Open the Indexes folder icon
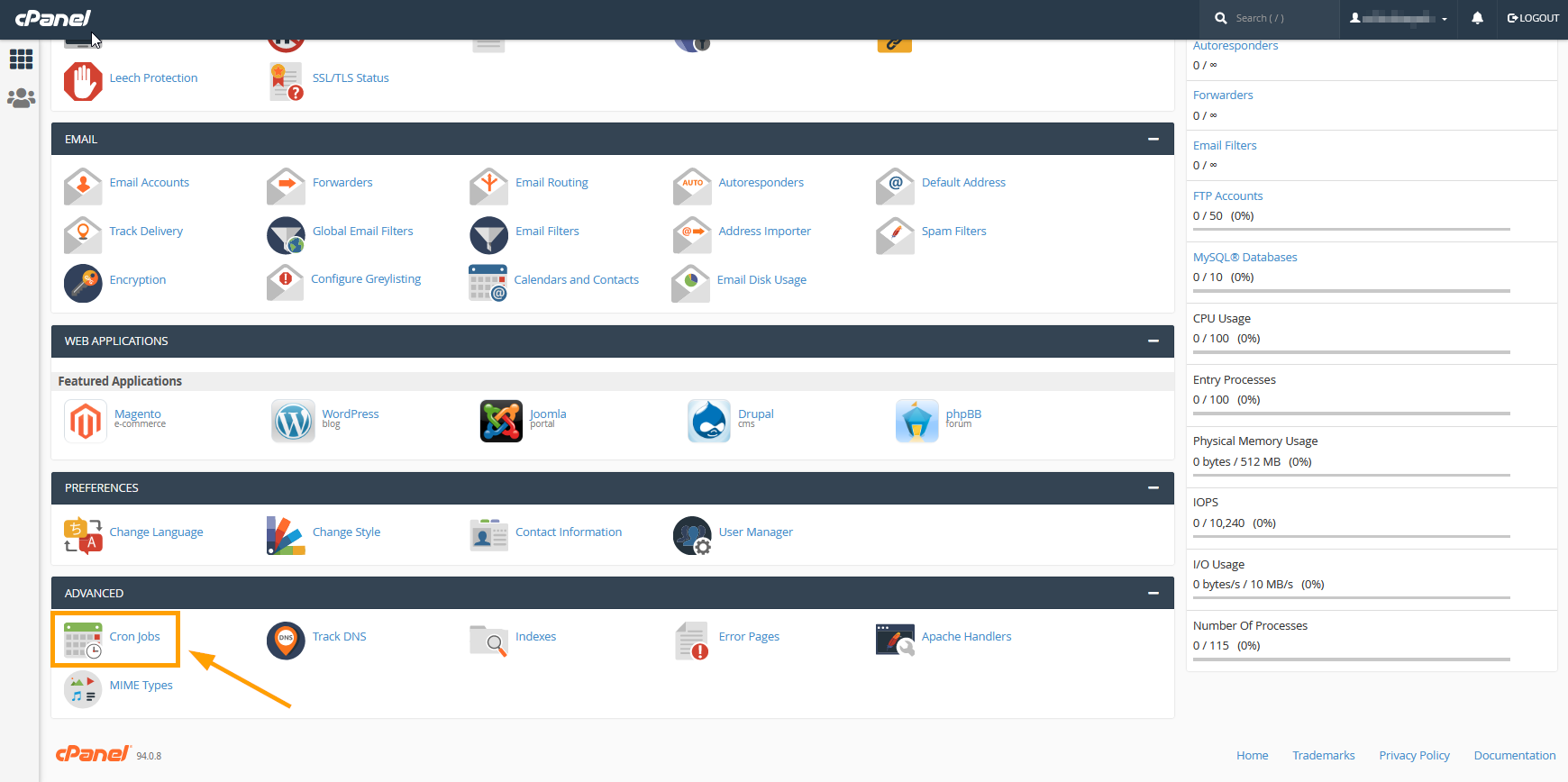The image size is (1568, 782). click(488, 640)
